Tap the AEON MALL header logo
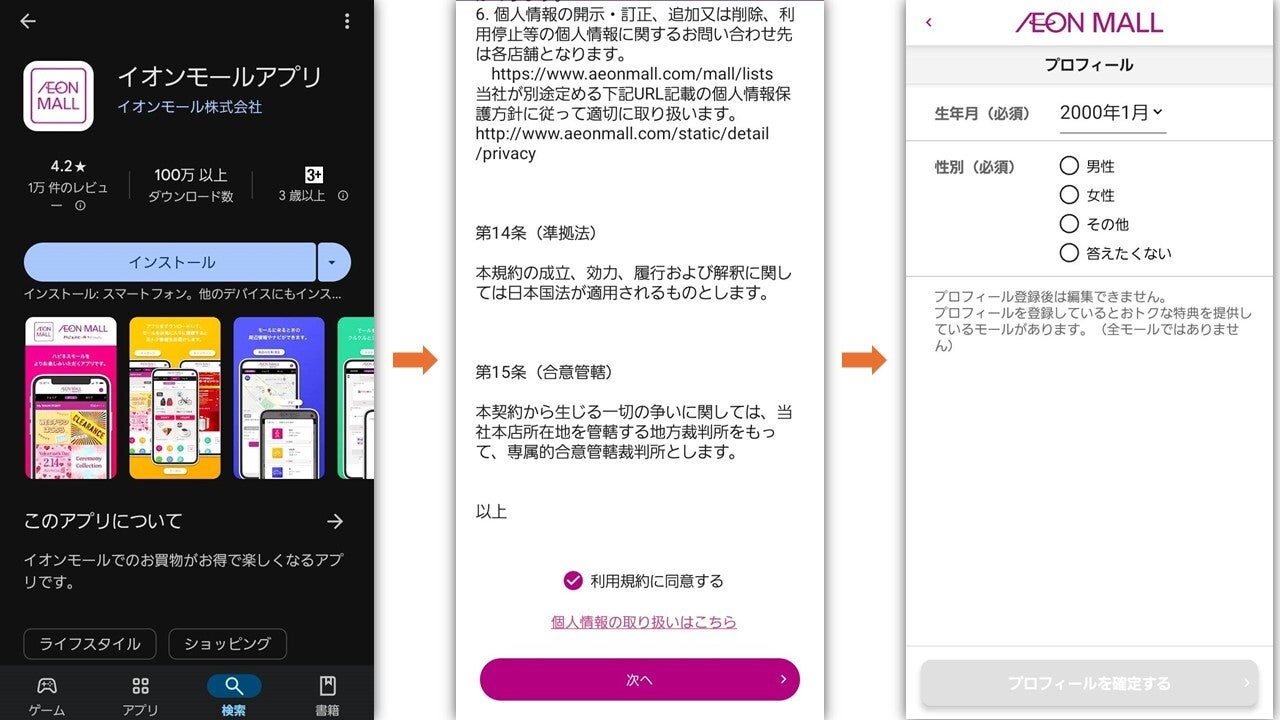This screenshot has width=1280, height=720. click(x=1089, y=22)
